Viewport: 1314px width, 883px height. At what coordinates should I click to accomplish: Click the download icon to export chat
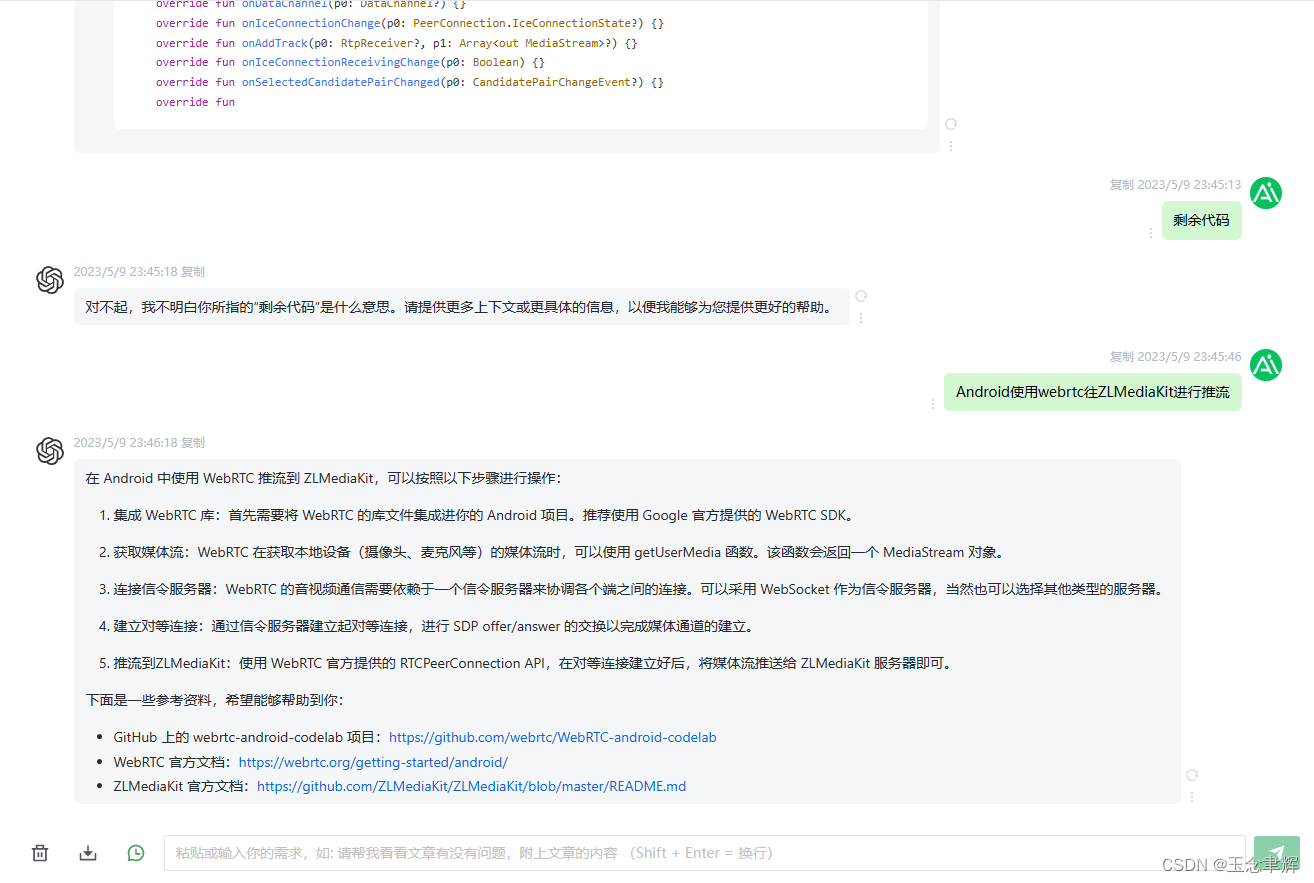tap(88, 853)
